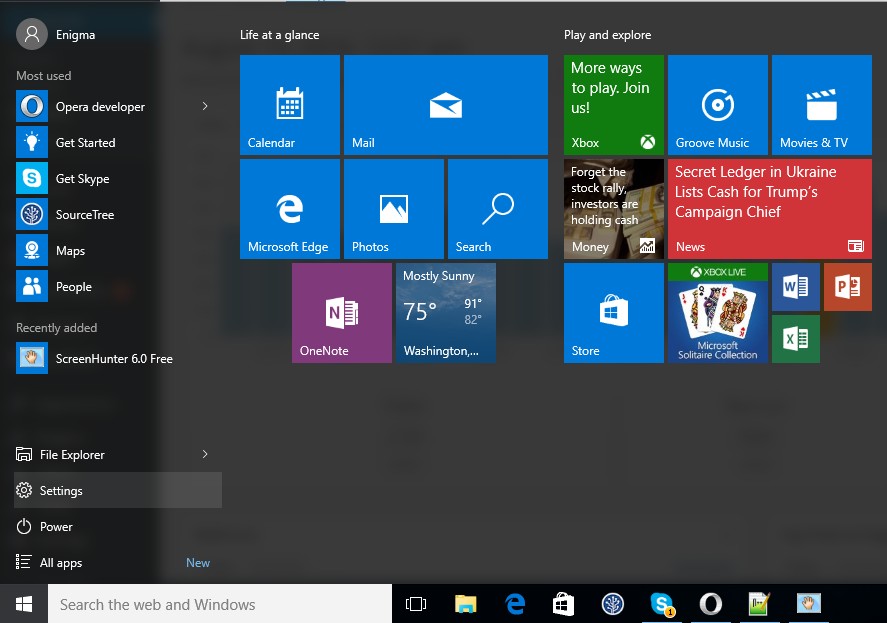Open Skype taskbar icon
This screenshot has height=623, width=887.
(661, 604)
